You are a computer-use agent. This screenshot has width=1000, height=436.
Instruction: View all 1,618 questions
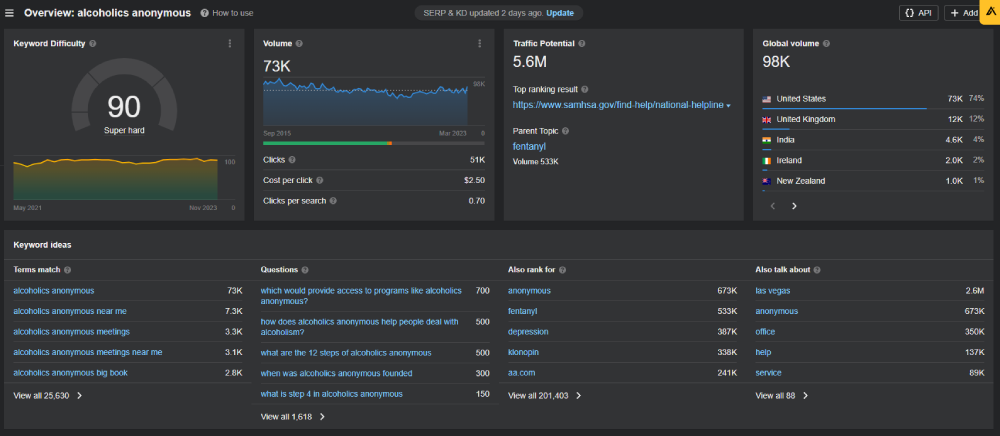click(x=293, y=417)
